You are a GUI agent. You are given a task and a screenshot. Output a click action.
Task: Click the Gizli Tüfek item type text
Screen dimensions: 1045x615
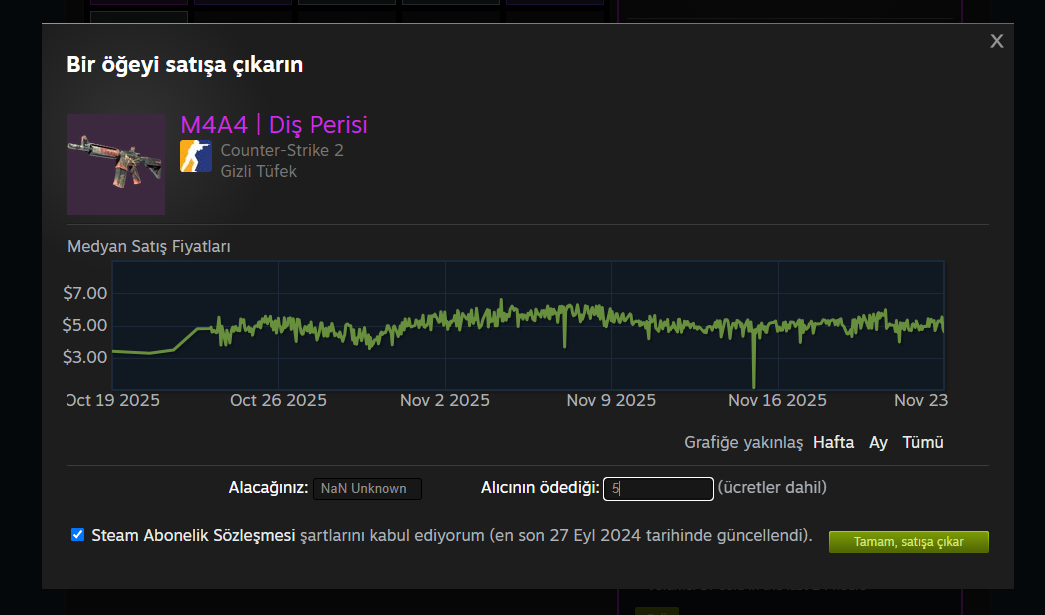coord(259,171)
